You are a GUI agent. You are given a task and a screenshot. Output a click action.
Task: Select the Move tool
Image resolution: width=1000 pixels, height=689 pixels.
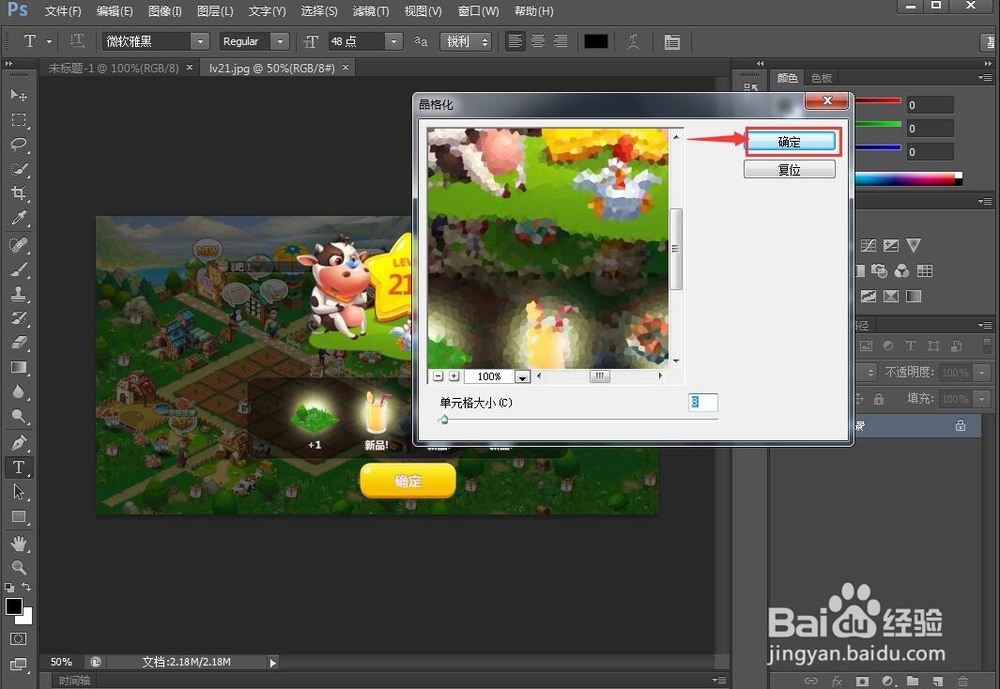(x=18, y=95)
